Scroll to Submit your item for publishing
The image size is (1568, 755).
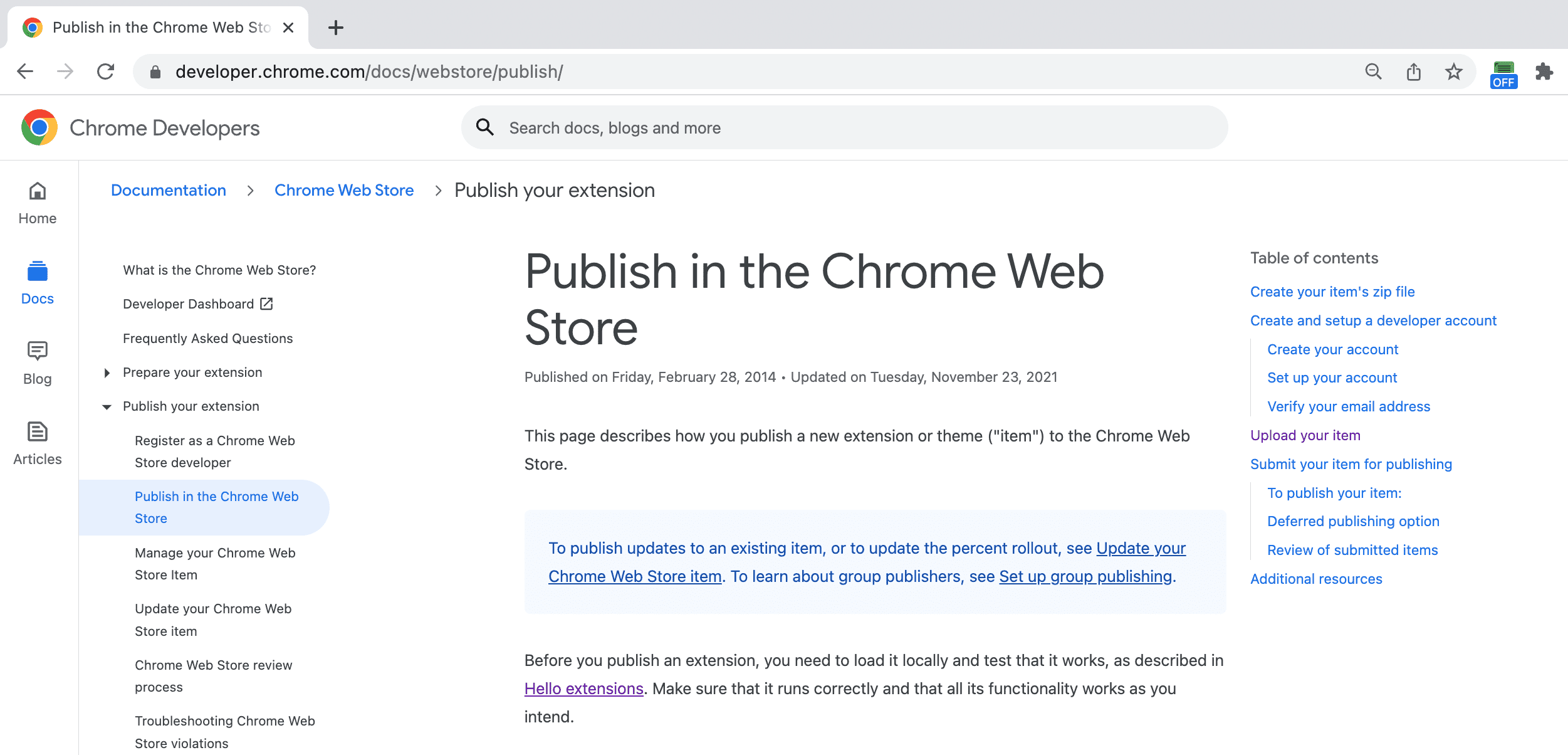(x=1351, y=463)
